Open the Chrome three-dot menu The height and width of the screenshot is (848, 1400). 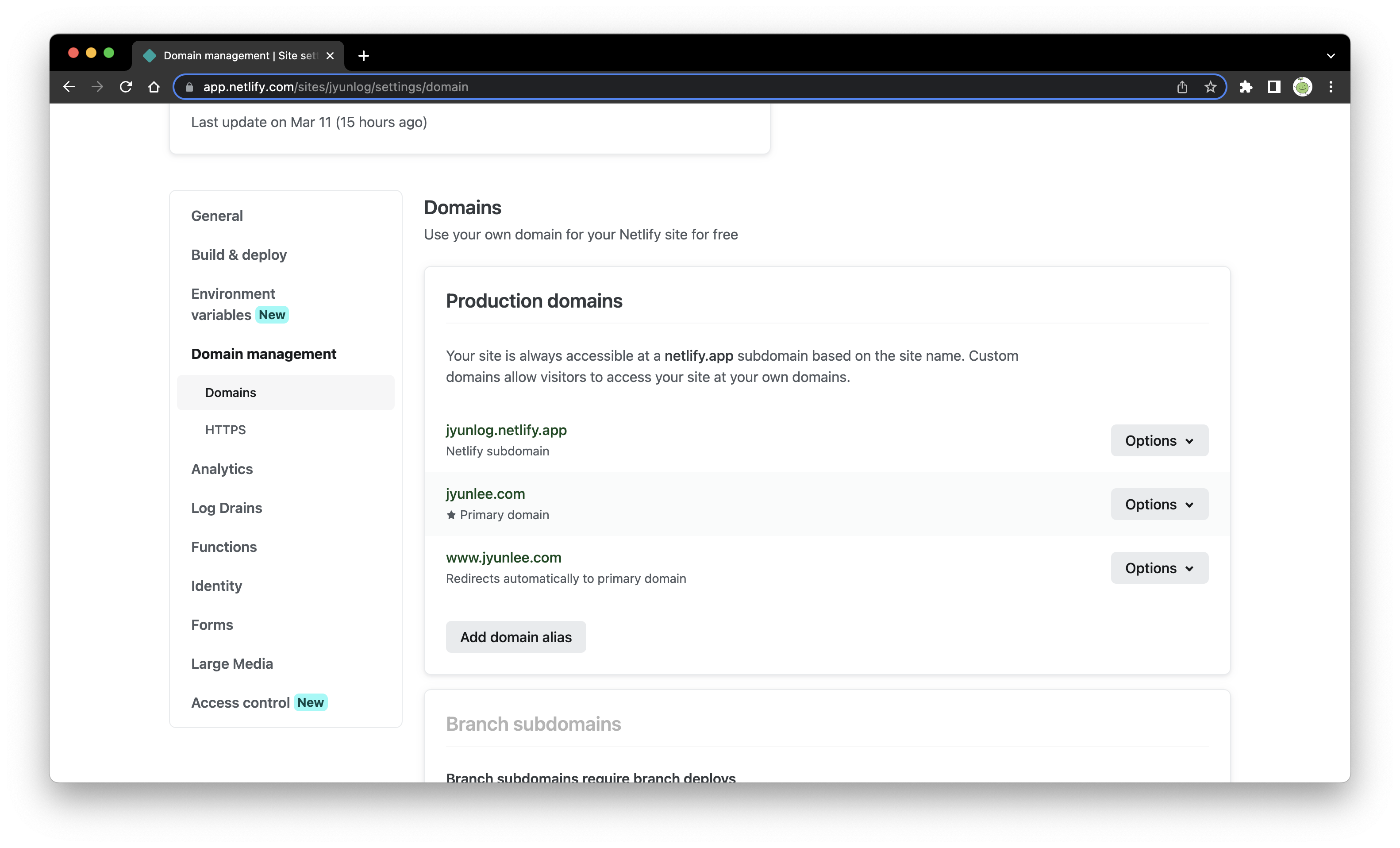point(1331,87)
